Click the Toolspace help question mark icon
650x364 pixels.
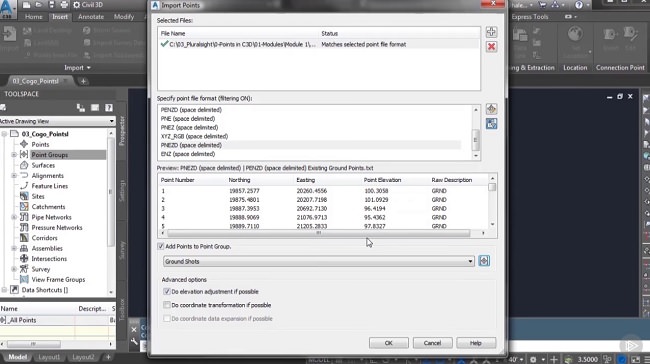(109, 108)
